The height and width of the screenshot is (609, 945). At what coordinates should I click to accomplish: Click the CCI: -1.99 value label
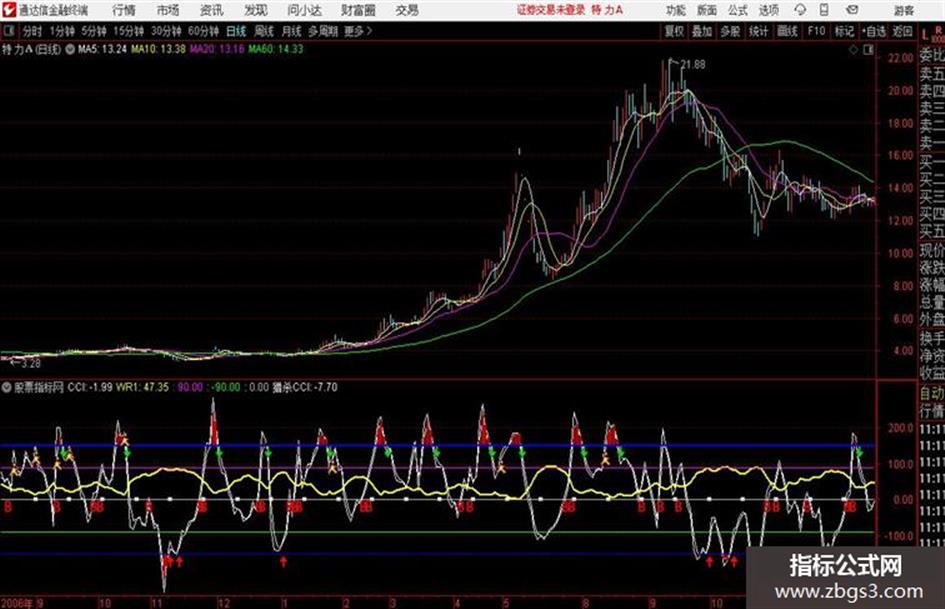[x=90, y=387]
